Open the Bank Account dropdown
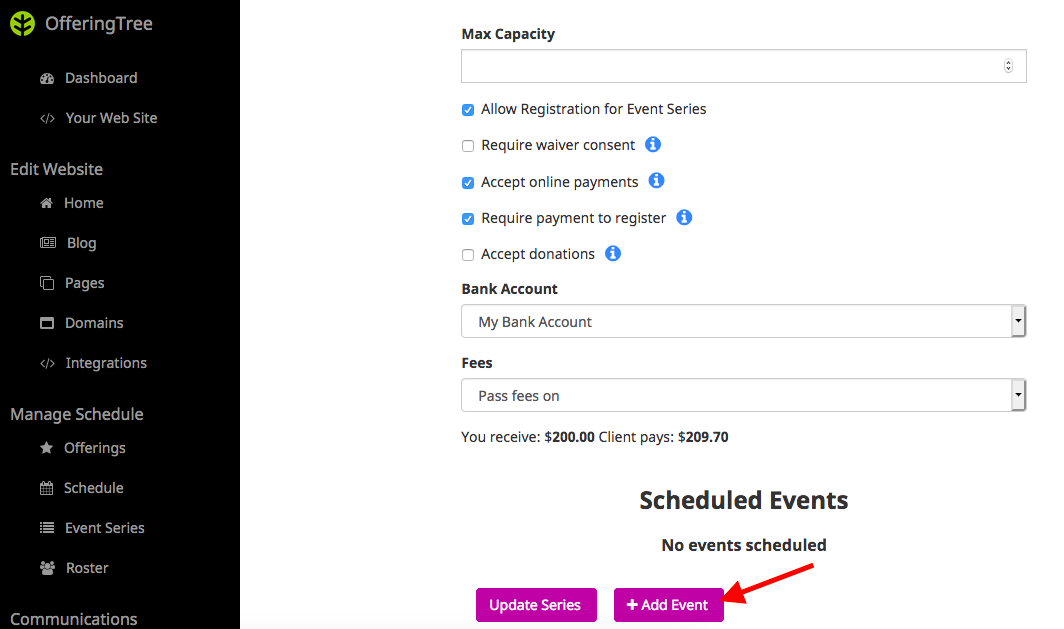 (x=743, y=321)
